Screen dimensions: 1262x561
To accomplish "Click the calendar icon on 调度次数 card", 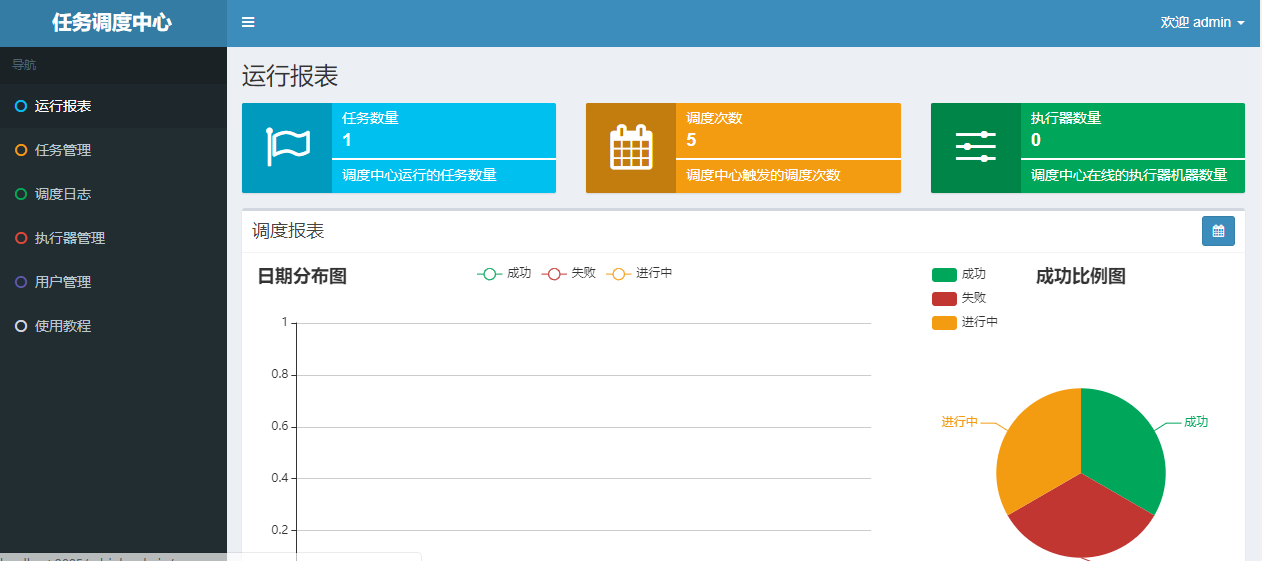I will point(631,147).
